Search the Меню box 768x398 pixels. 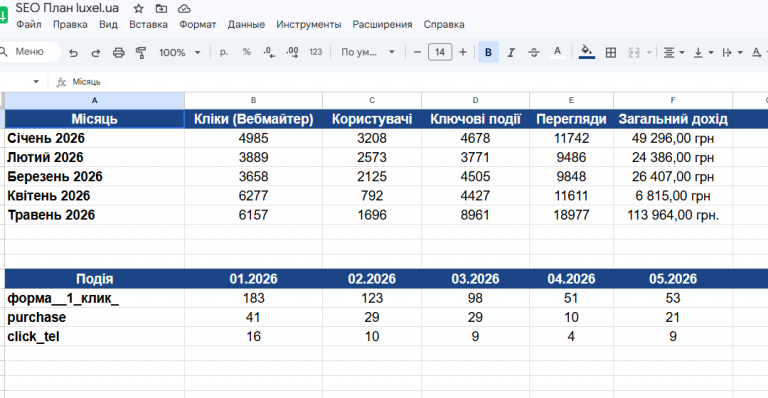(x=29, y=52)
